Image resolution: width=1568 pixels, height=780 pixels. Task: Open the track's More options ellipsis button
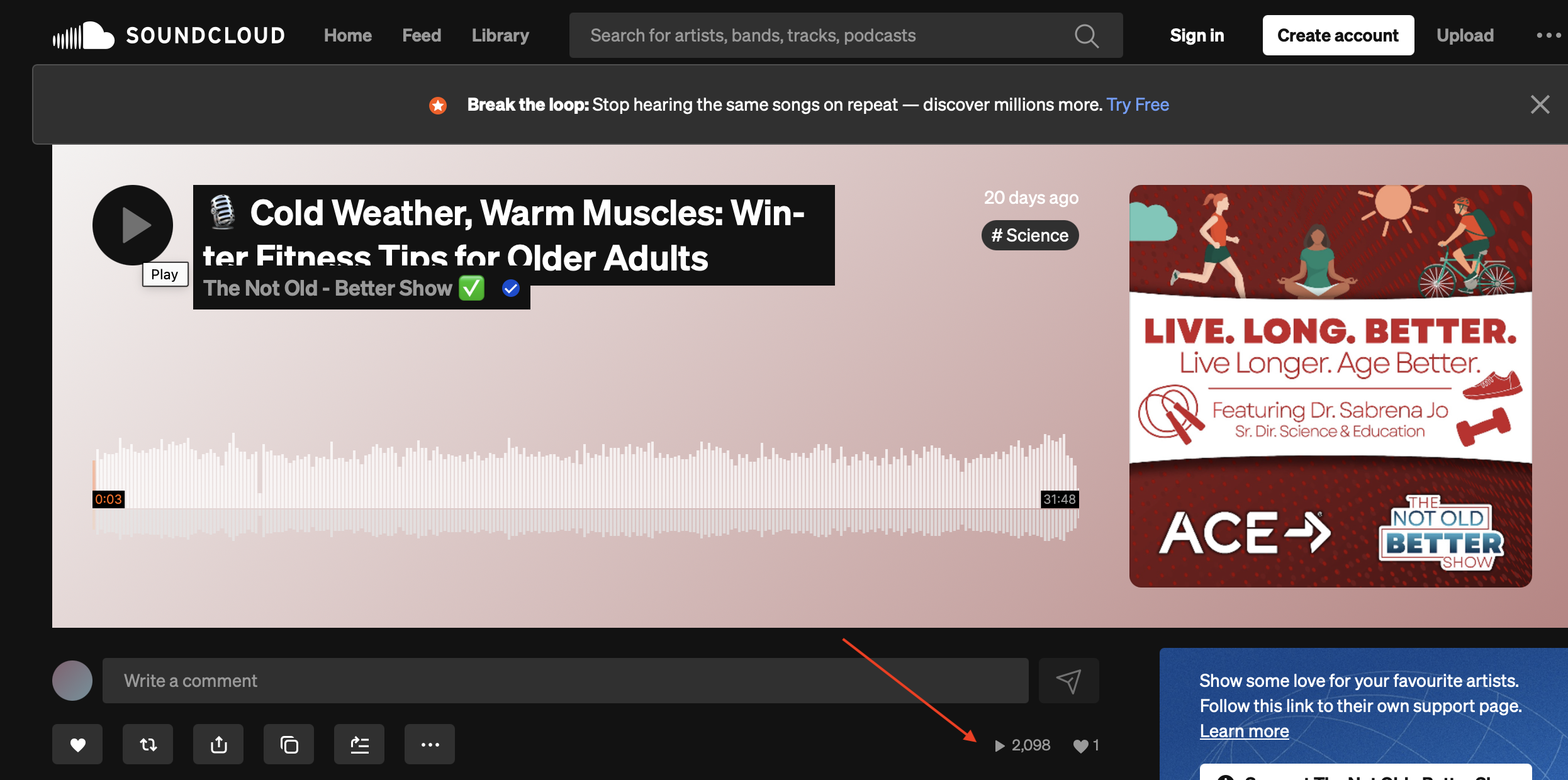coord(430,745)
